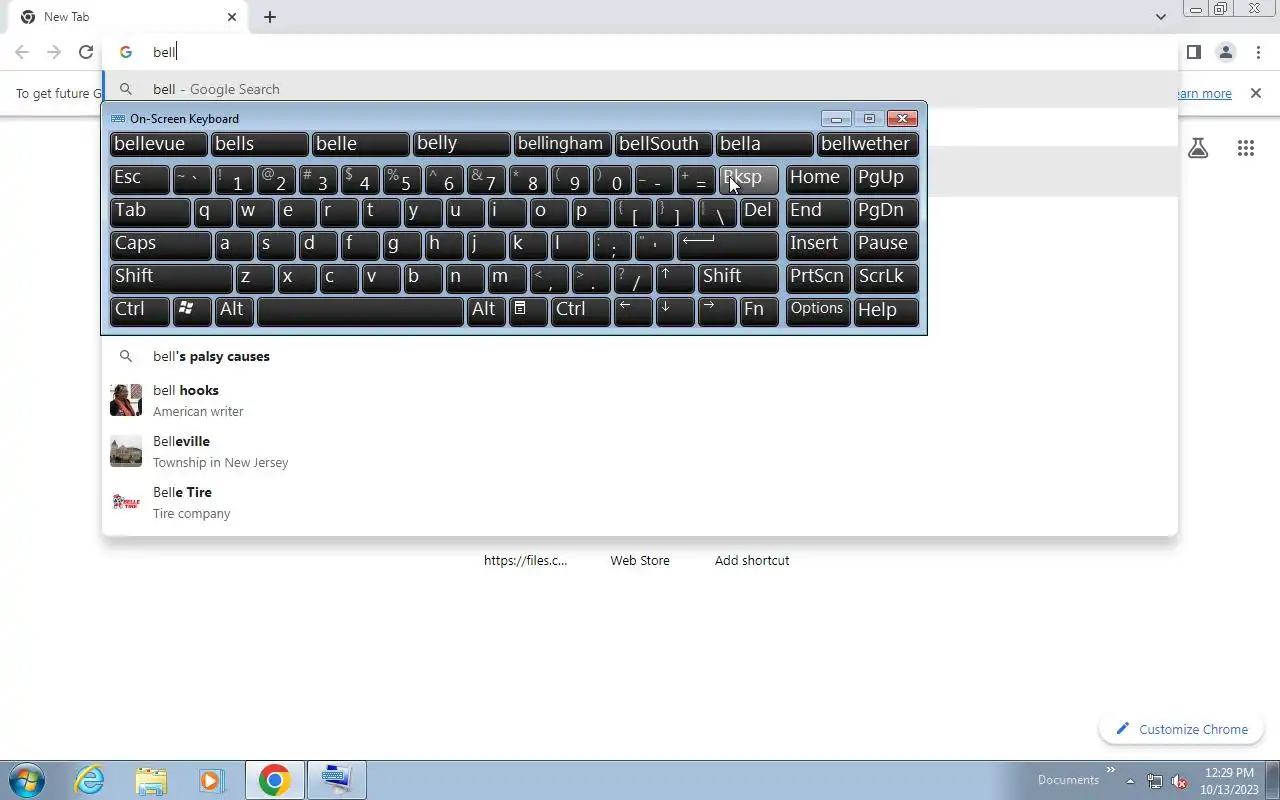Click the Chrome back arrow
This screenshot has width=1280, height=800.
click(22, 52)
